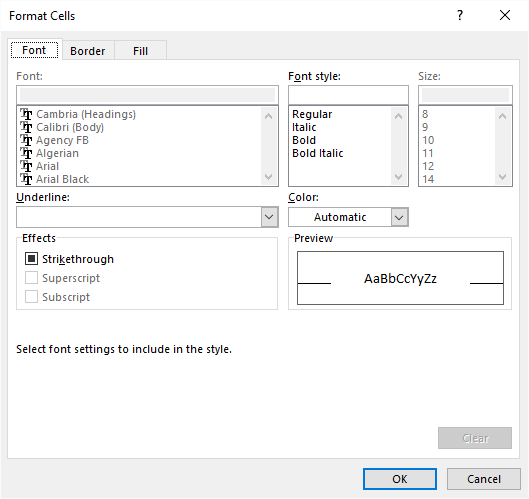Click the TrueType icon beside Algerian

[26, 153]
